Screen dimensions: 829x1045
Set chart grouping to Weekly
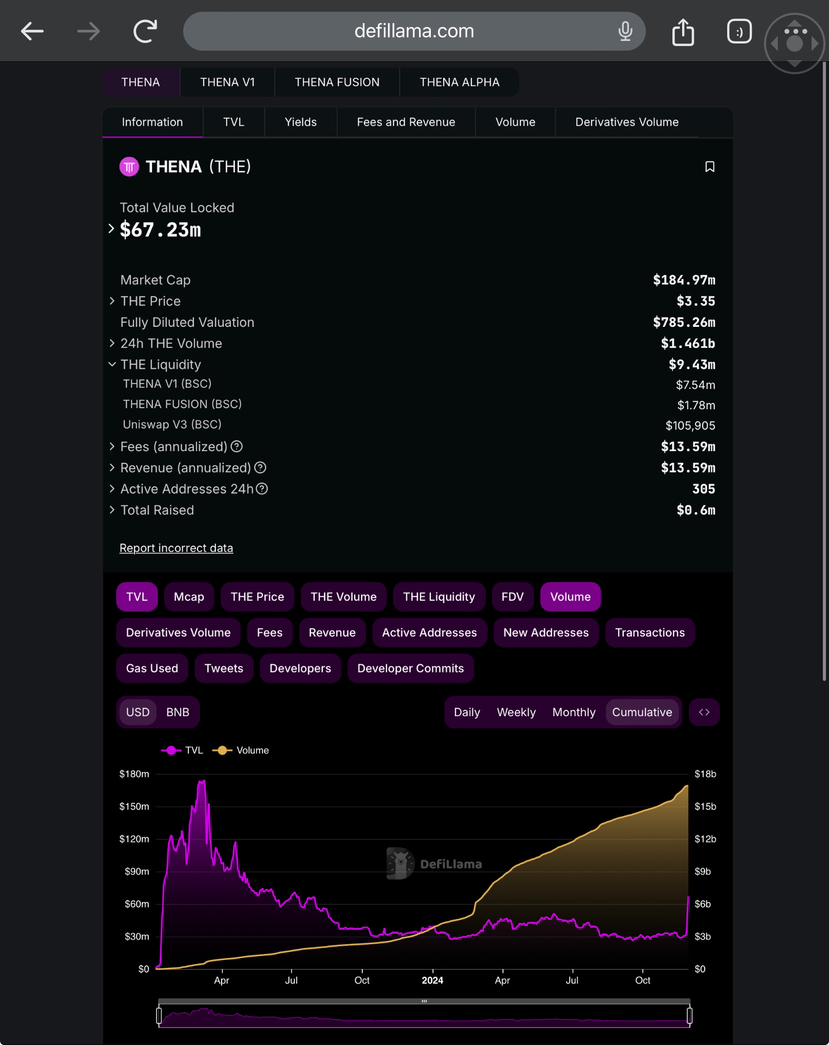[516, 712]
